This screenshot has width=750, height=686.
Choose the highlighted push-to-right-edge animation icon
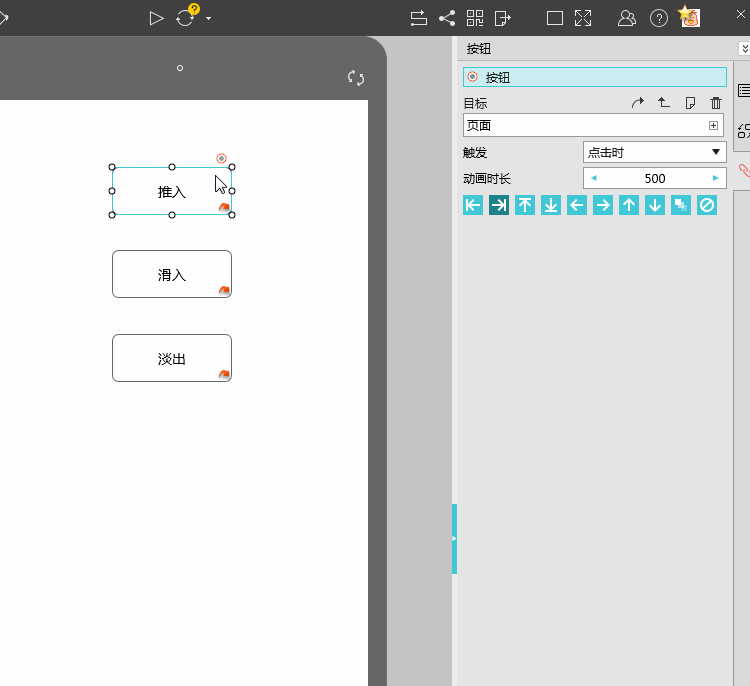499,205
